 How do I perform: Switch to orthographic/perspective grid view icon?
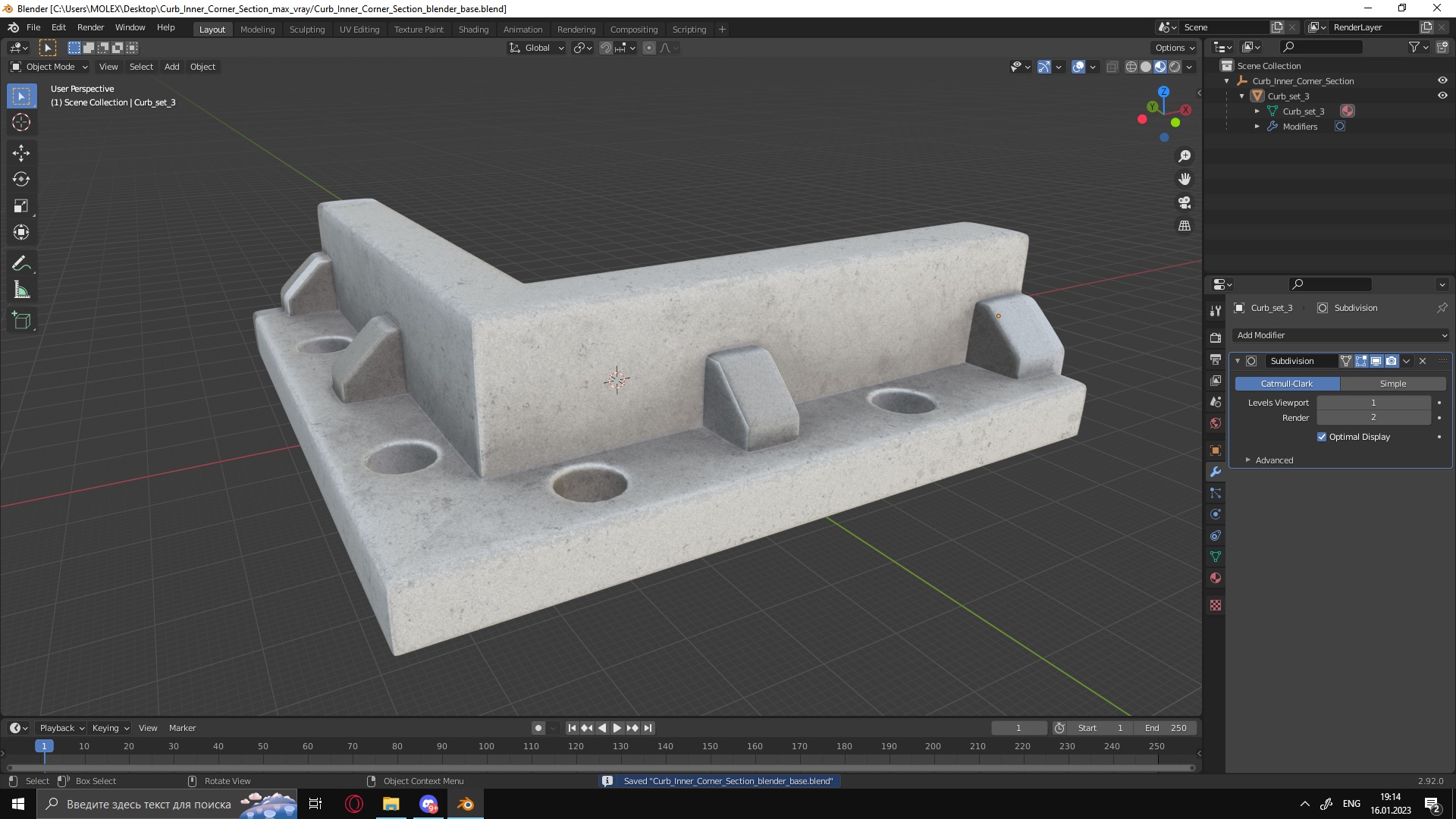(1185, 226)
